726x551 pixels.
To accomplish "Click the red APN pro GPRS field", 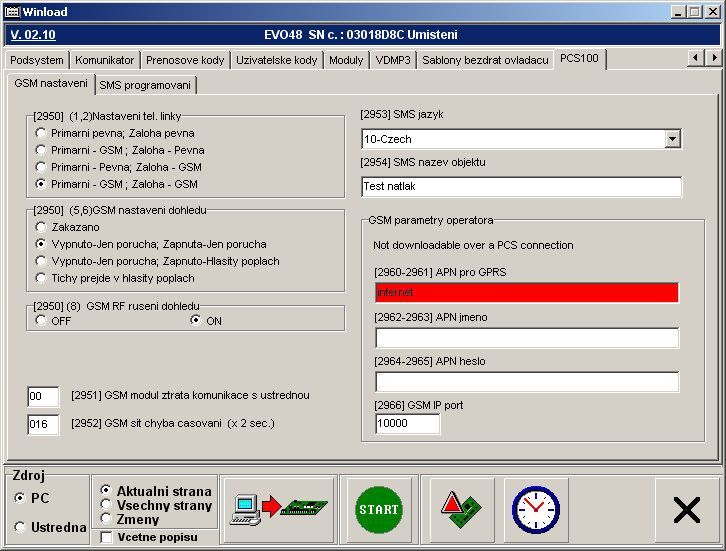I will pyautogui.click(x=526, y=292).
